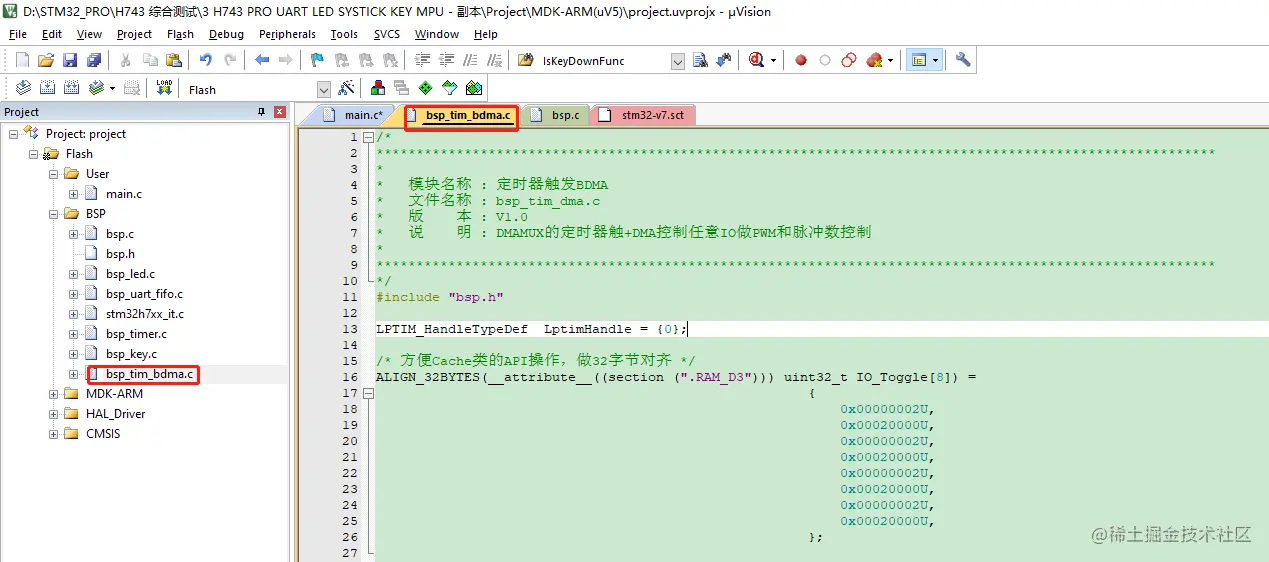Open the File menu
Viewport: 1269px width, 562px height.
[18, 34]
